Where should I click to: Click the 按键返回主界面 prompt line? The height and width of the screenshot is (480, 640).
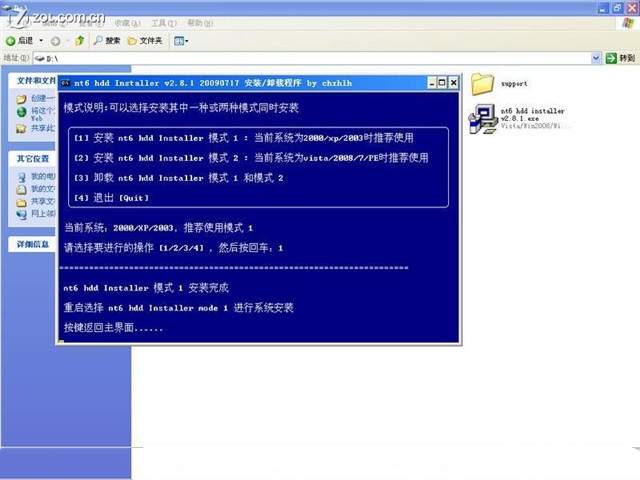[113, 328]
